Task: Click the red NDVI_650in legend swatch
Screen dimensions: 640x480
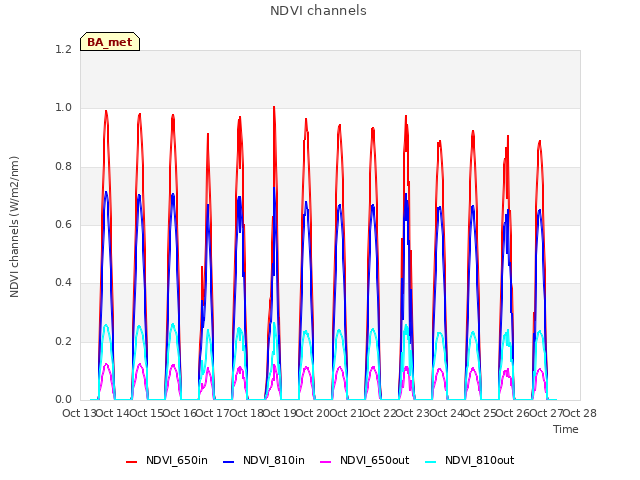Action: [x=131, y=462]
